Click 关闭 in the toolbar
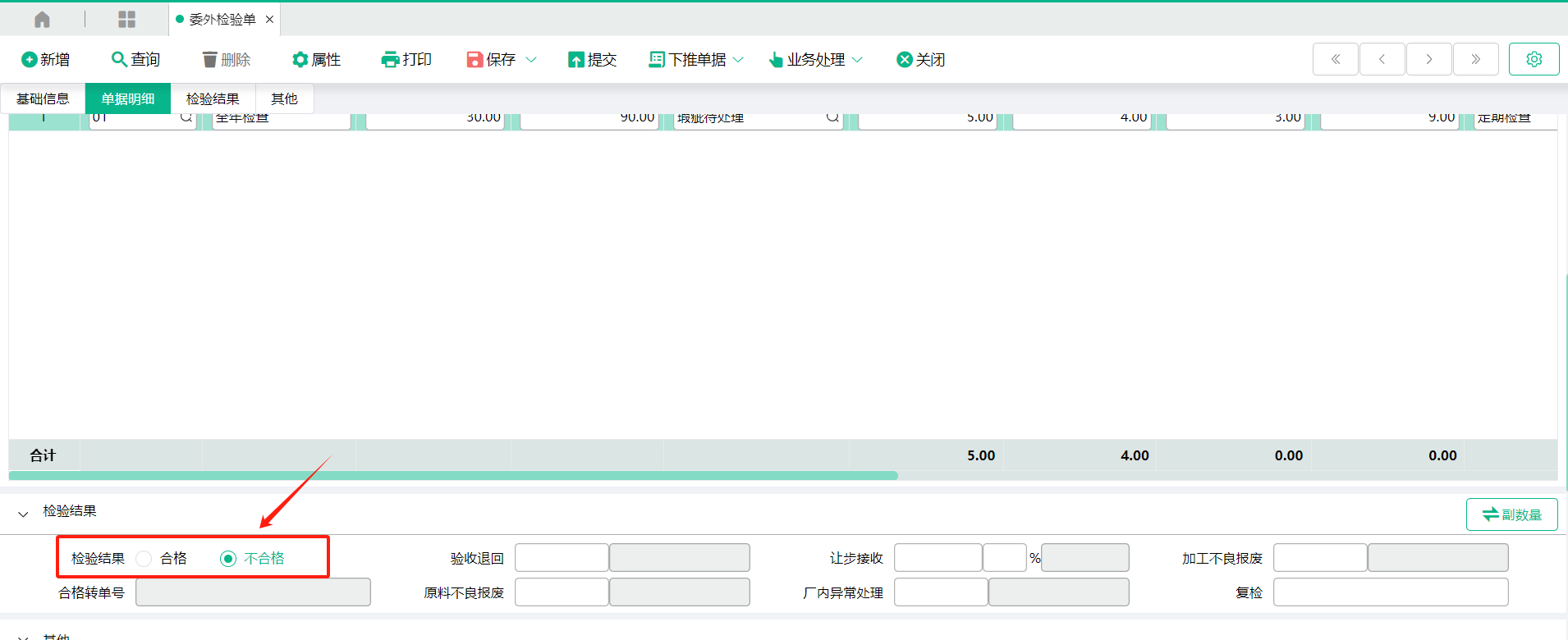The image size is (1568, 640). tap(921, 59)
